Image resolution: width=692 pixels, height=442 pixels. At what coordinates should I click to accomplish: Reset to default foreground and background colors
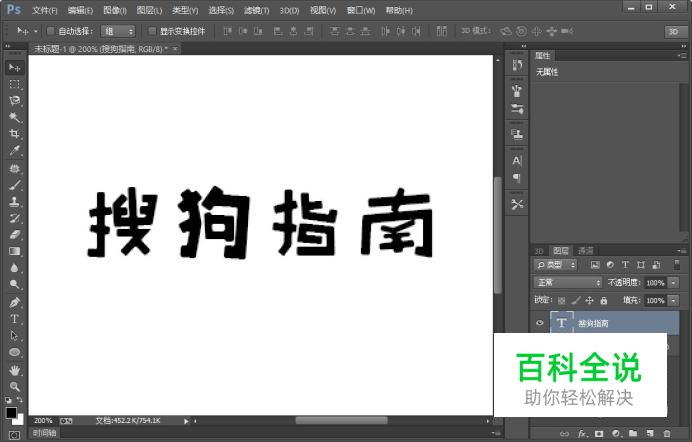coord(8,400)
